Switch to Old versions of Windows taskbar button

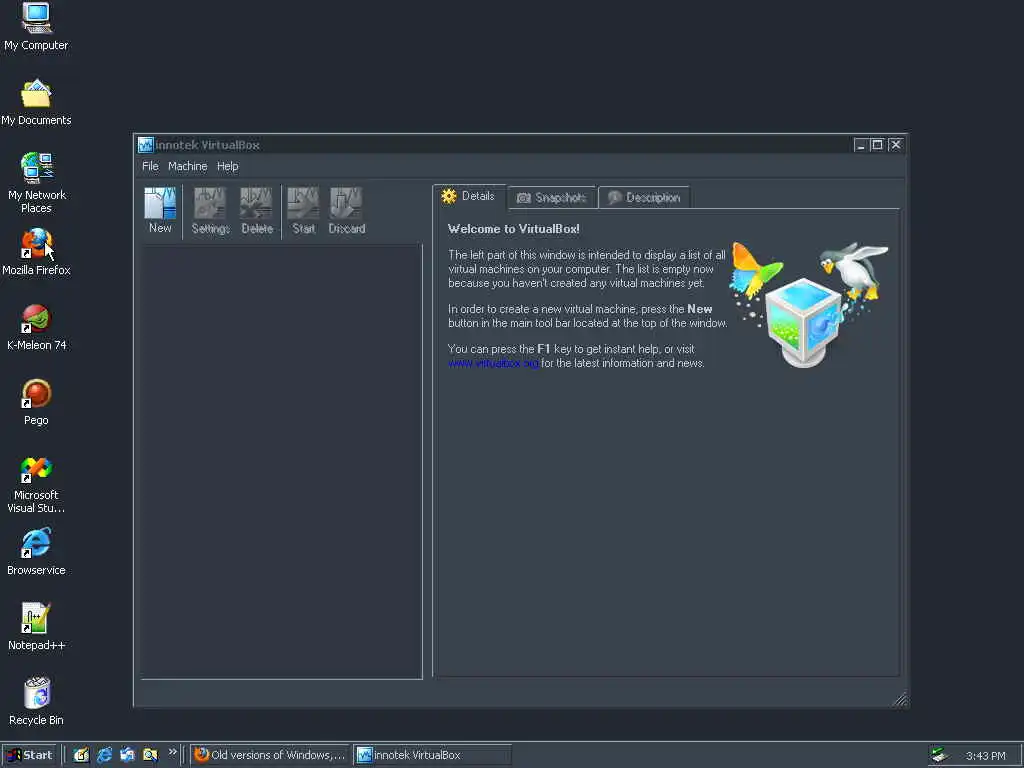coord(270,755)
